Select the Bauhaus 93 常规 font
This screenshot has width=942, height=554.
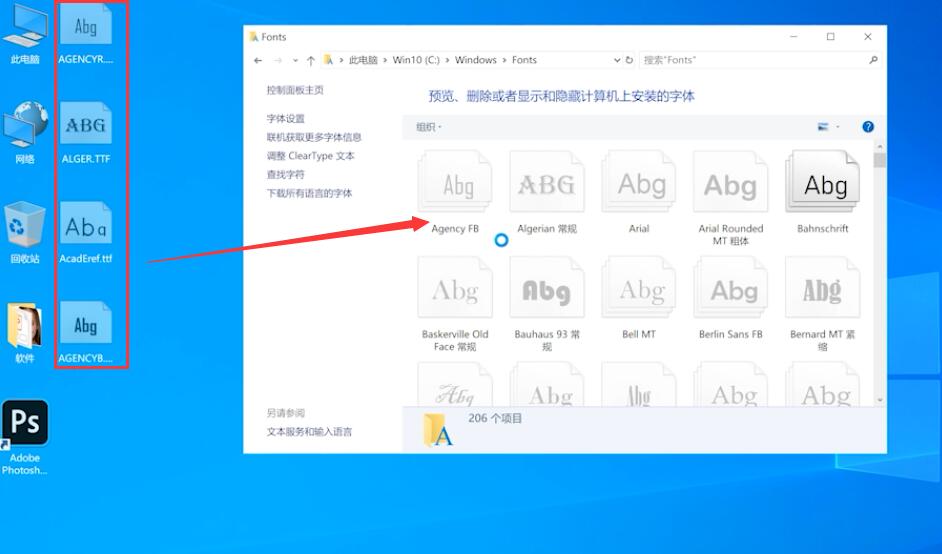point(547,304)
